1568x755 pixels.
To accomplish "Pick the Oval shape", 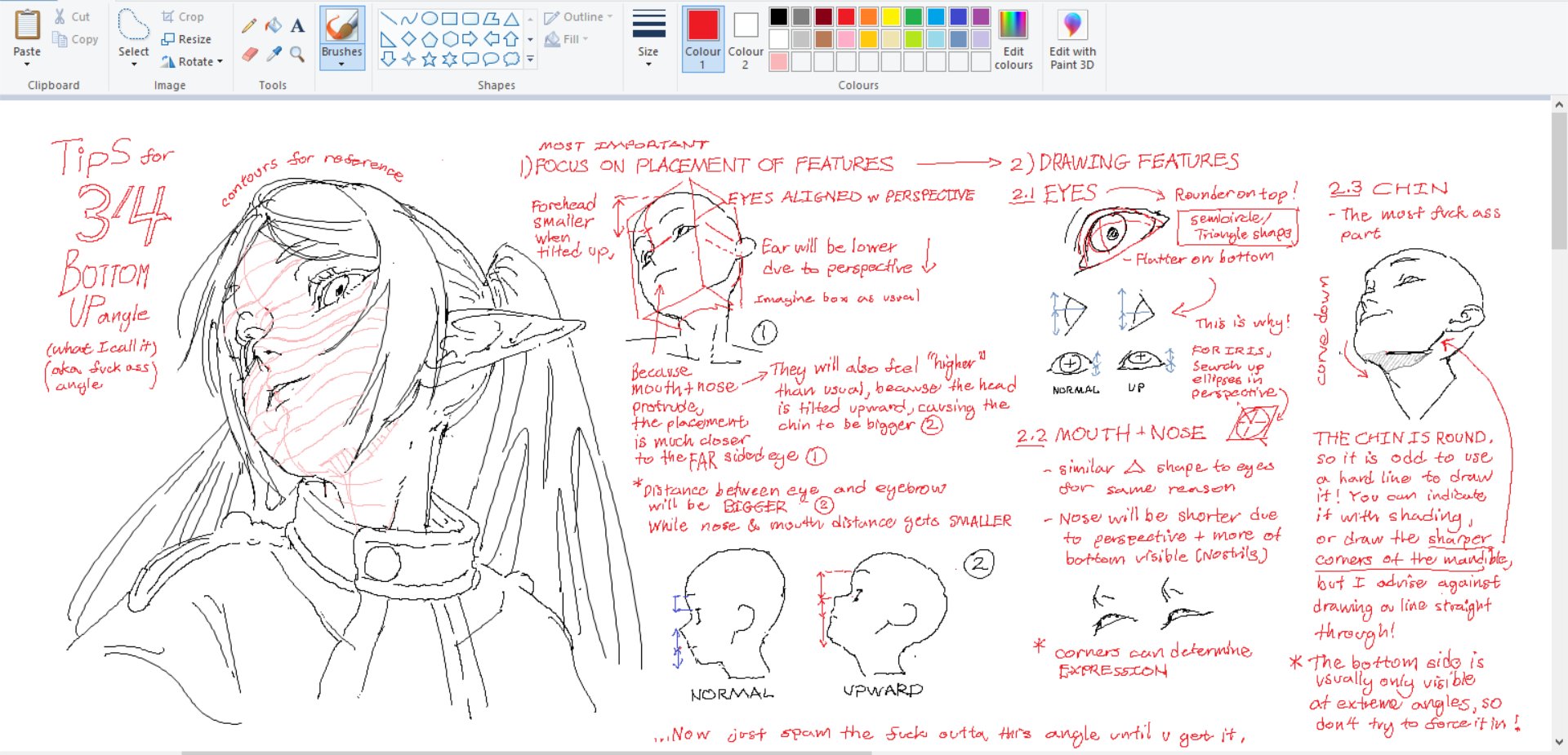I will coord(430,18).
